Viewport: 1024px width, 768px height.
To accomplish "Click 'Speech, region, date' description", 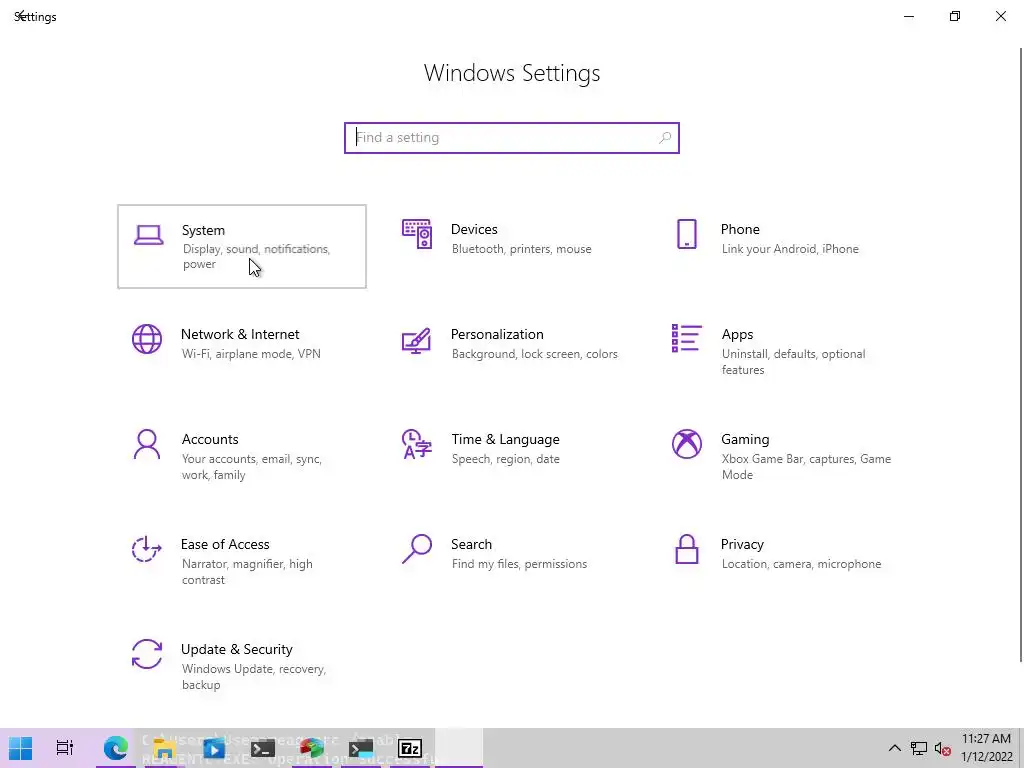I will tap(505, 459).
